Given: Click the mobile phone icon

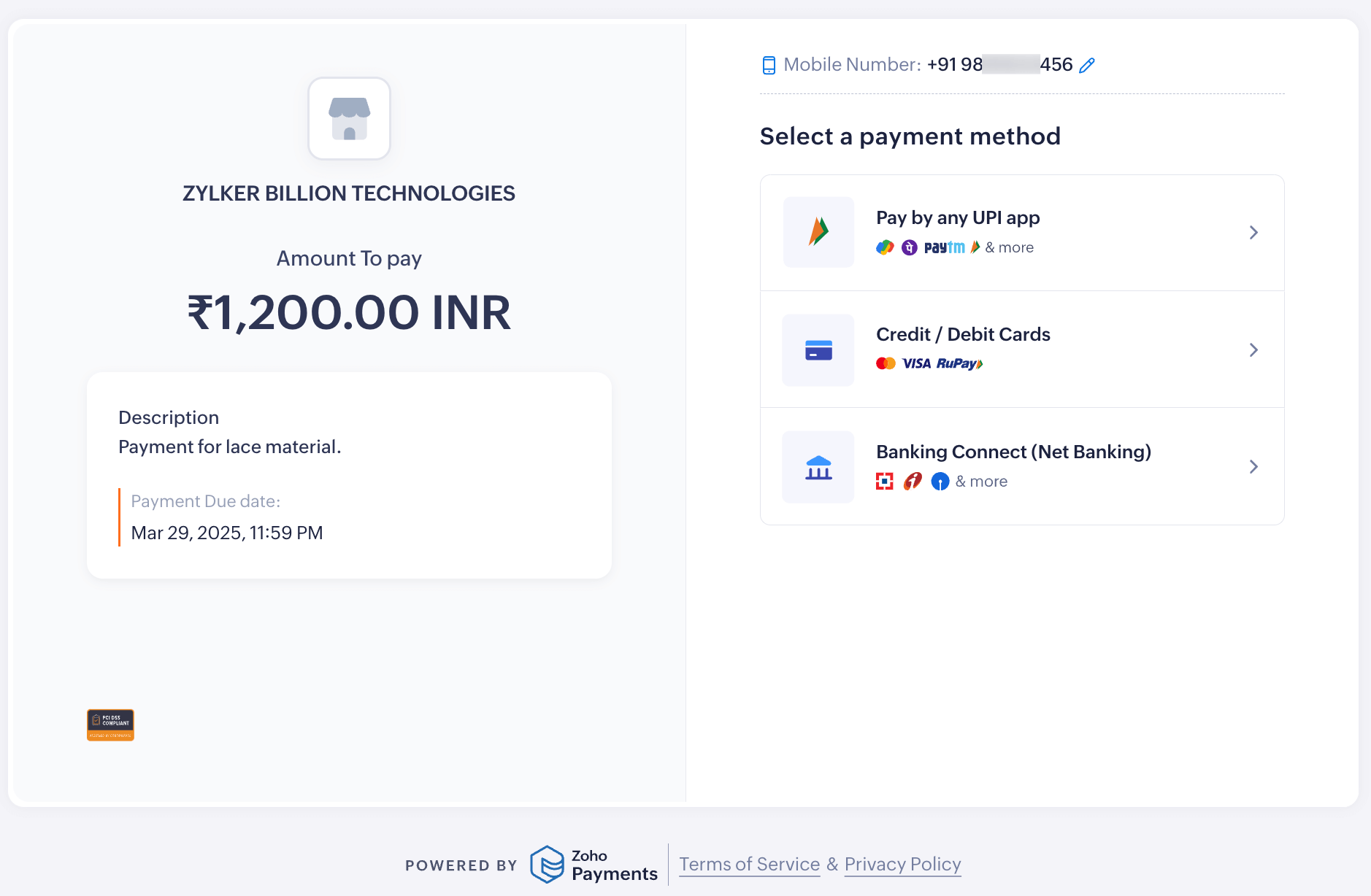Looking at the screenshot, I should tap(769, 66).
